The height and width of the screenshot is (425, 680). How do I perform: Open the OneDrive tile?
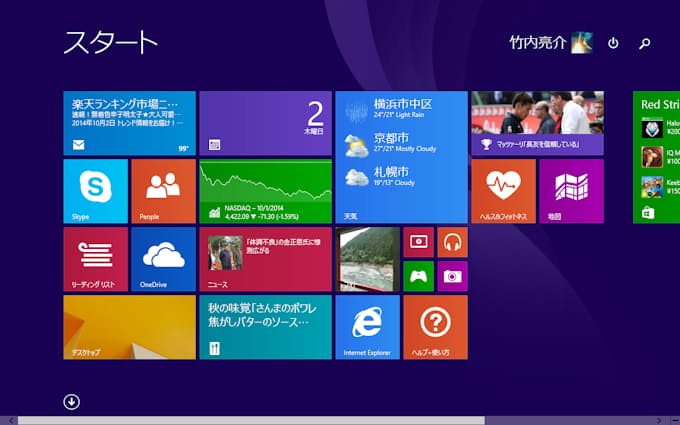pyautogui.click(x=163, y=259)
